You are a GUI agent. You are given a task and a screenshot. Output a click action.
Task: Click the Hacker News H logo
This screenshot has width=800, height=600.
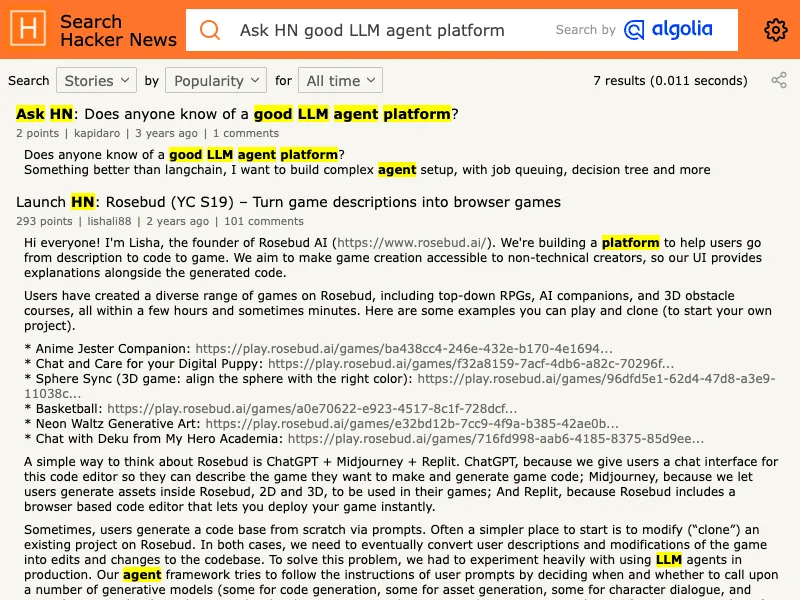click(x=28, y=29)
